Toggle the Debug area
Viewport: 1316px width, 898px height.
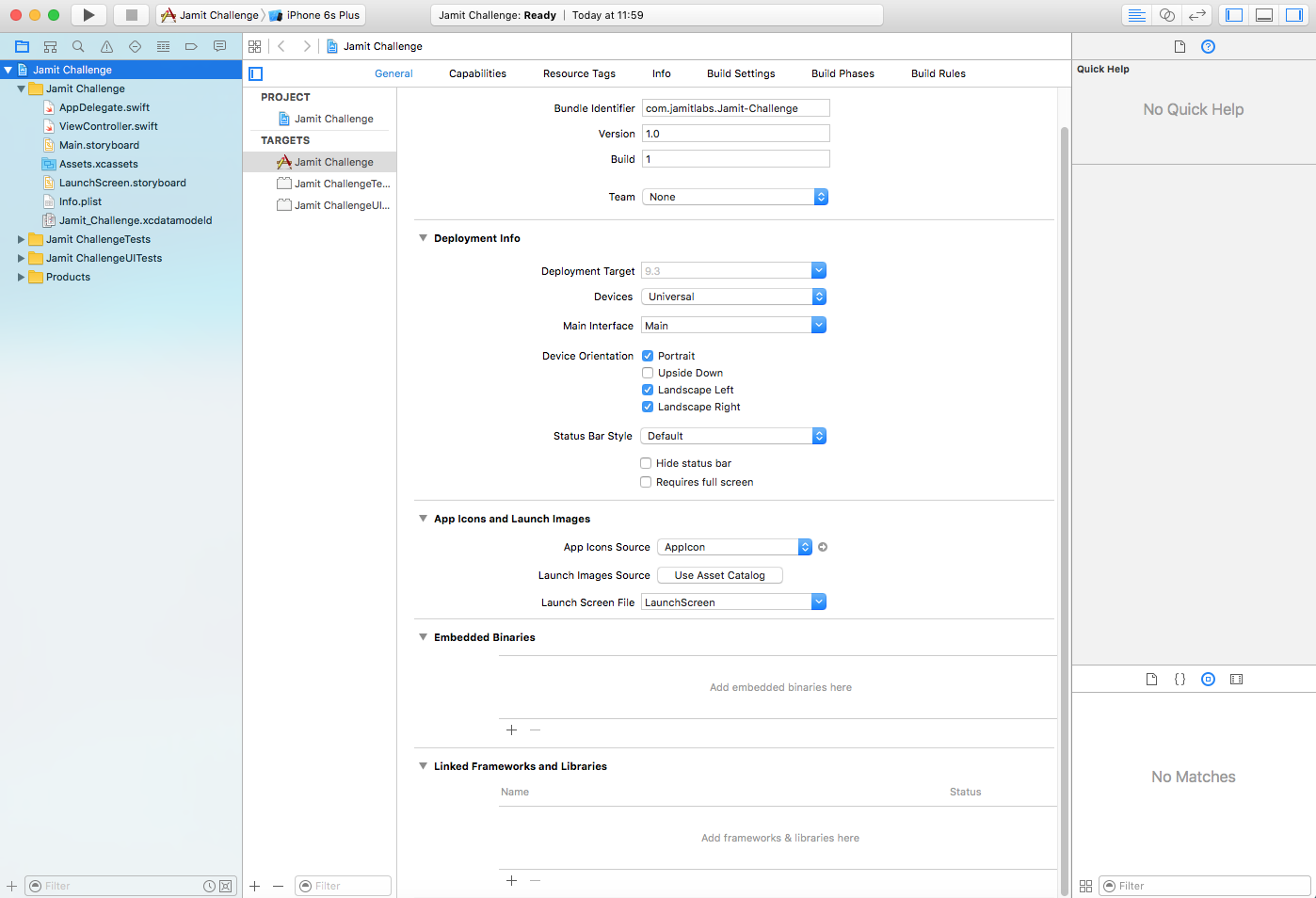pyautogui.click(x=1264, y=15)
